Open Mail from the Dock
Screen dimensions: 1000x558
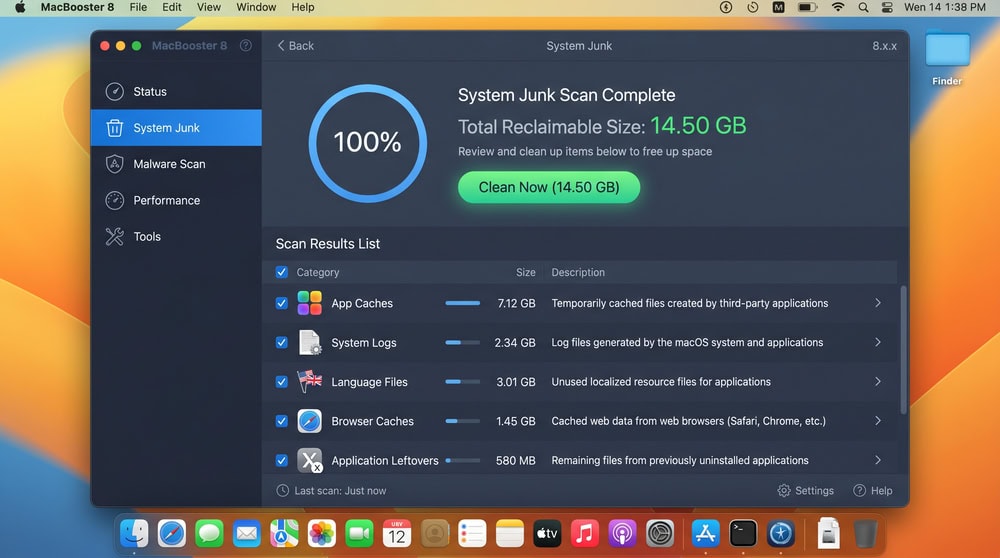(247, 533)
